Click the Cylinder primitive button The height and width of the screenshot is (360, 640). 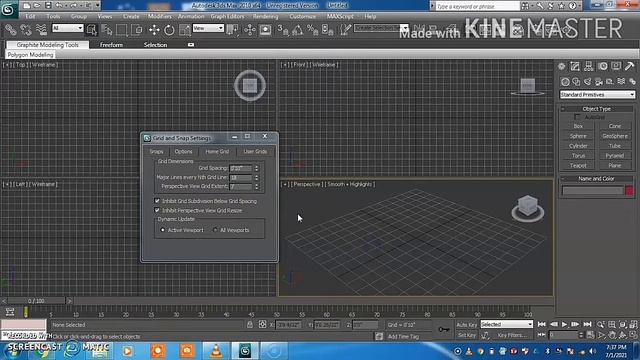tap(578, 146)
